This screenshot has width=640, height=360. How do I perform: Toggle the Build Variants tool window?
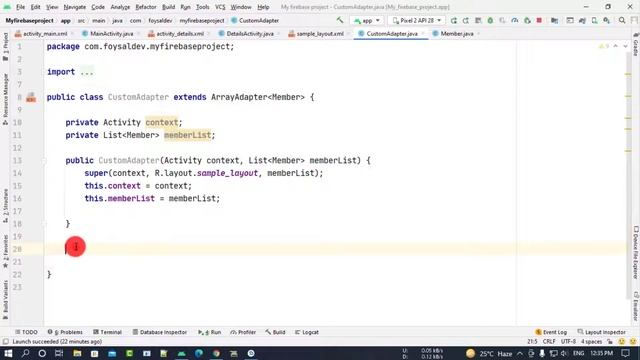click(5, 299)
